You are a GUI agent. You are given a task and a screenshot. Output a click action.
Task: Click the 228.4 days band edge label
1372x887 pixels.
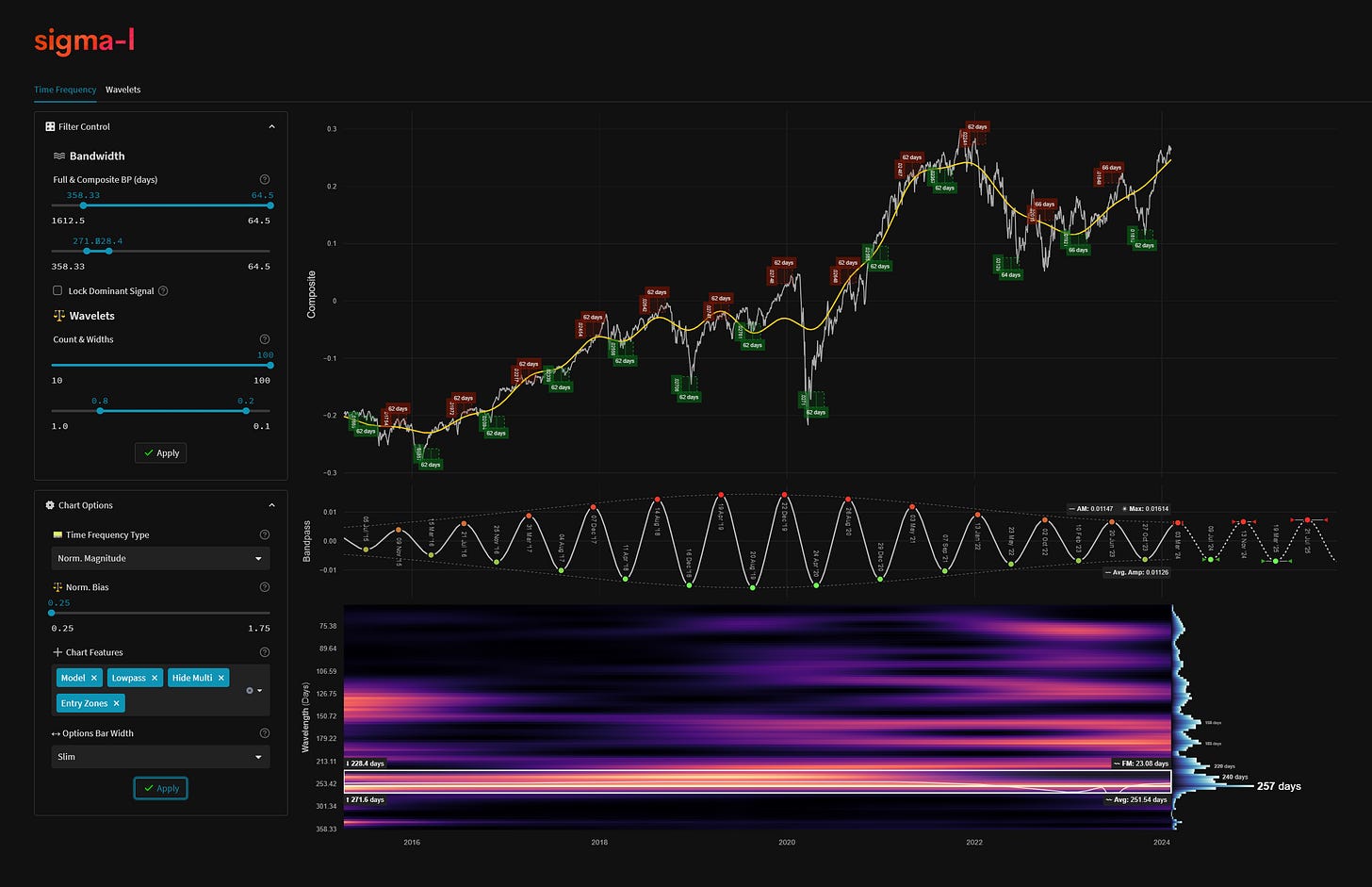tap(366, 764)
